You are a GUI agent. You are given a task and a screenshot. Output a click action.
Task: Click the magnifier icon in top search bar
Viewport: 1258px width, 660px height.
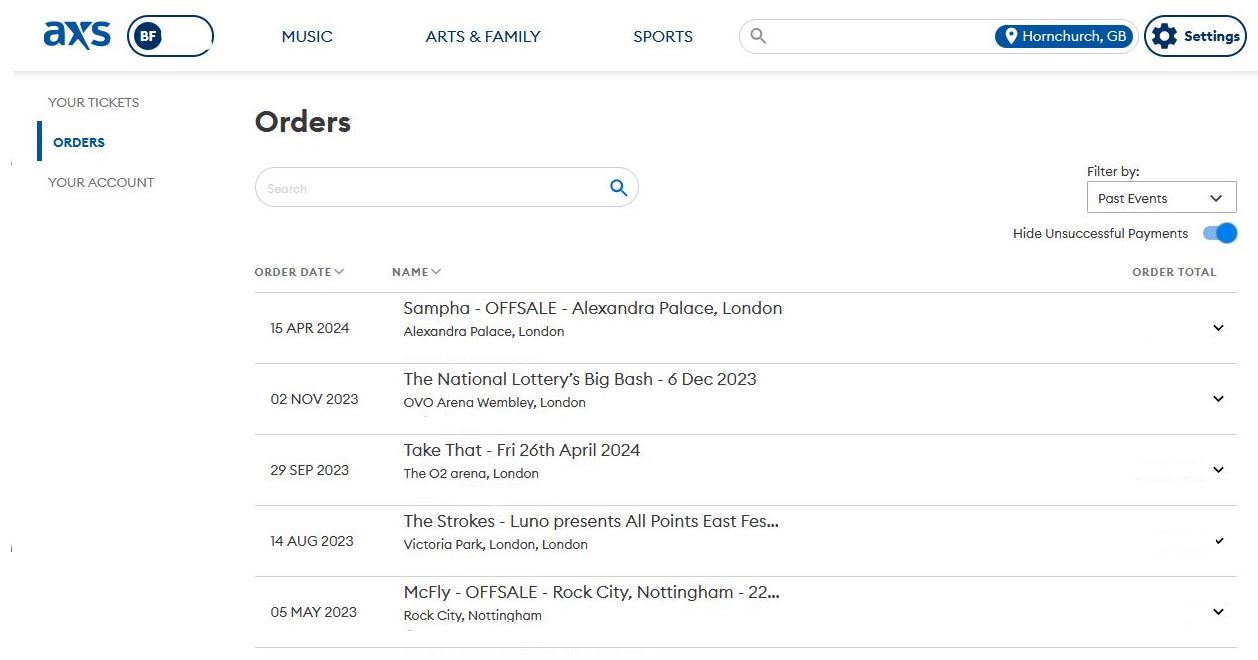[x=758, y=36]
